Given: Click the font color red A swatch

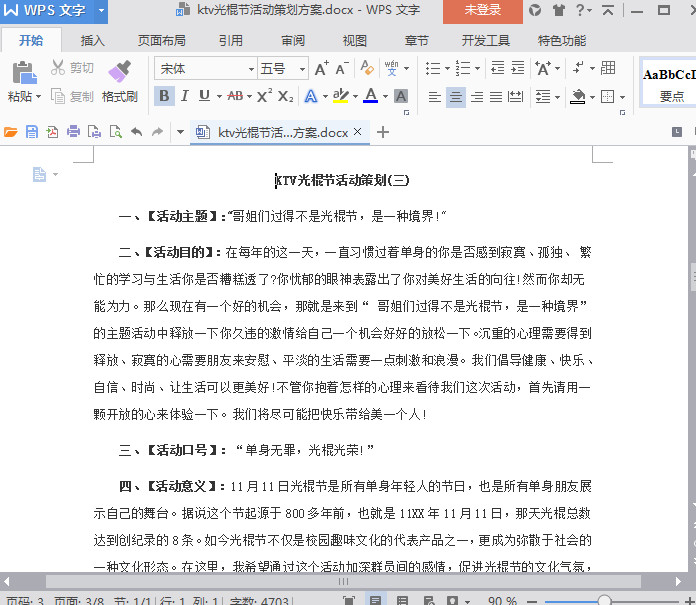Looking at the screenshot, I should point(371,95).
